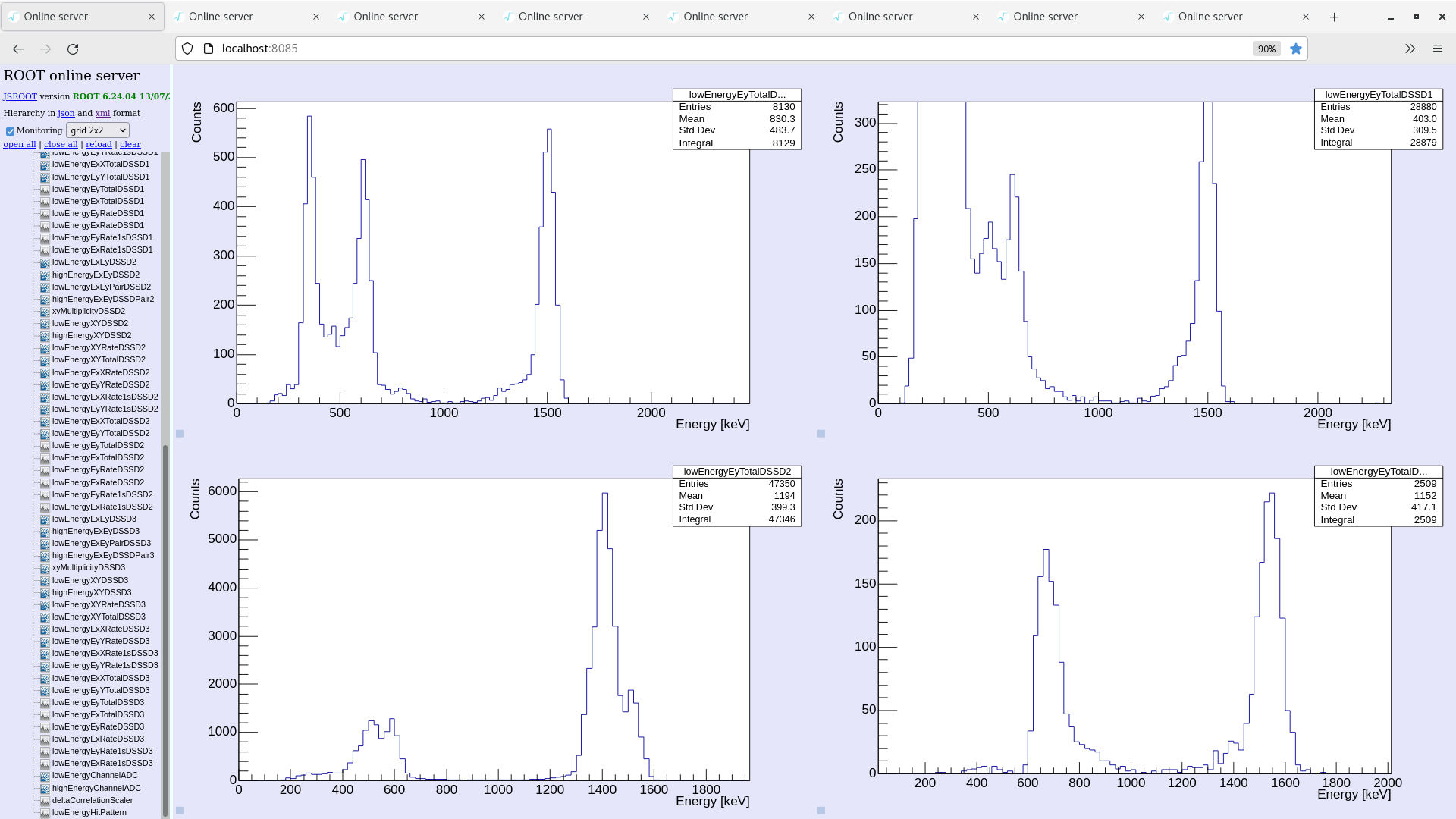Image resolution: width=1456 pixels, height=819 pixels.
Task: Select the icon next to xyMultiplicityDSSD3
Action: [x=45, y=567]
